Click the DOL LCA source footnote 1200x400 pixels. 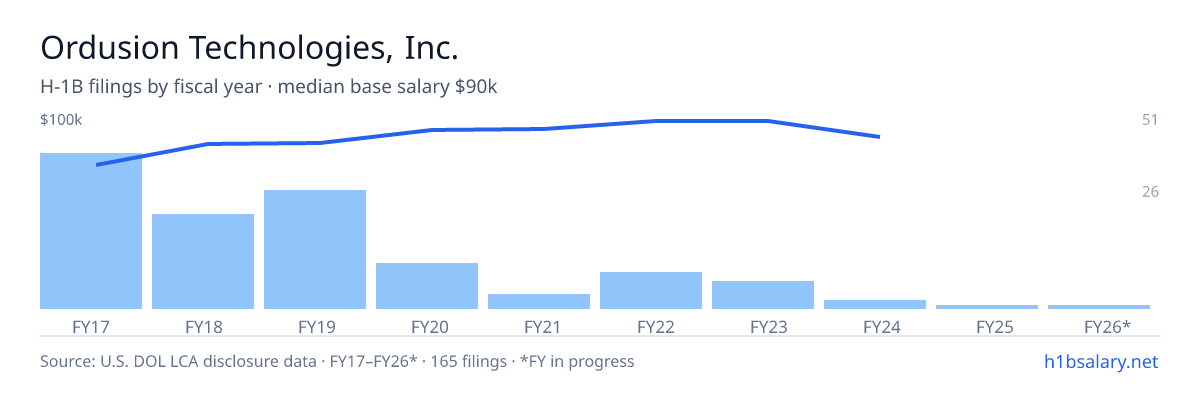point(337,361)
